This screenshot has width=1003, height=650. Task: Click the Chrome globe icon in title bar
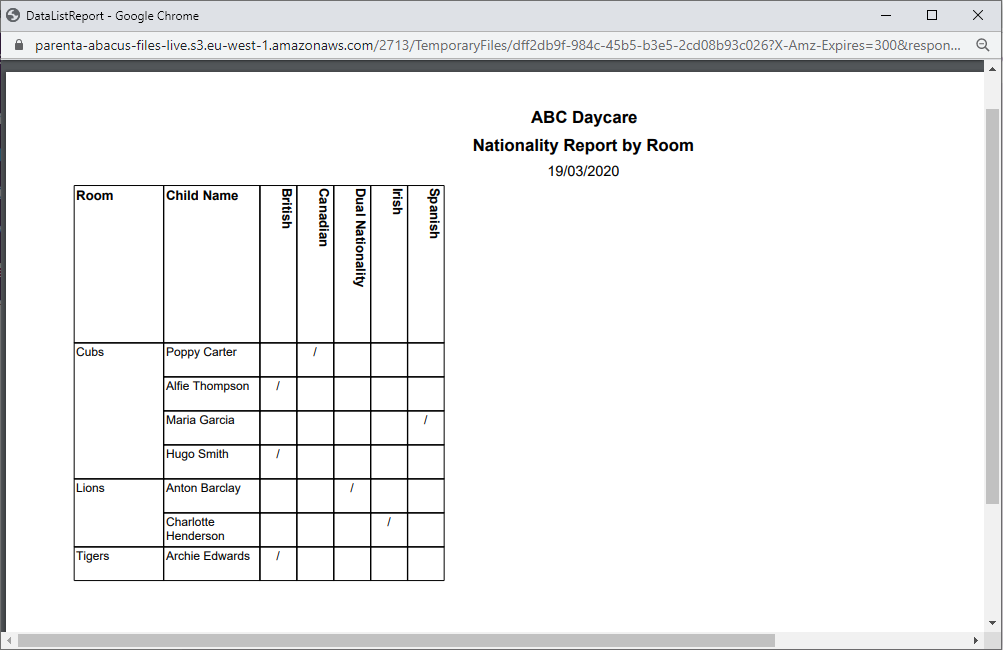pos(13,15)
